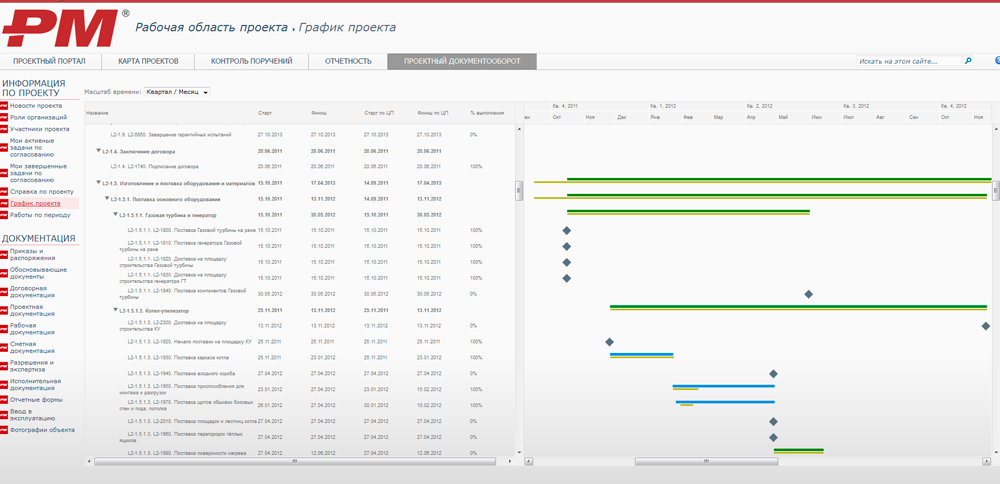
Task: Click the task table's scroll right arrow
Action: pos(509,460)
